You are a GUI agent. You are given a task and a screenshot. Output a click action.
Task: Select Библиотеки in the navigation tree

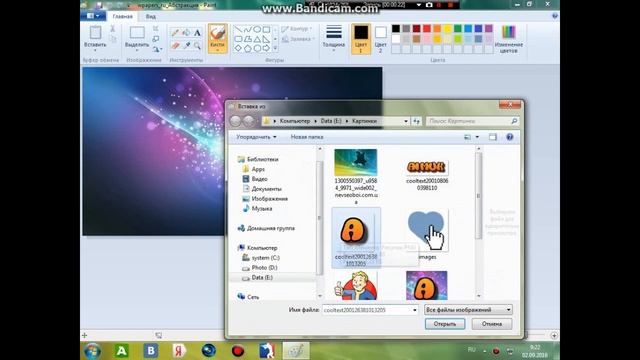(258, 159)
